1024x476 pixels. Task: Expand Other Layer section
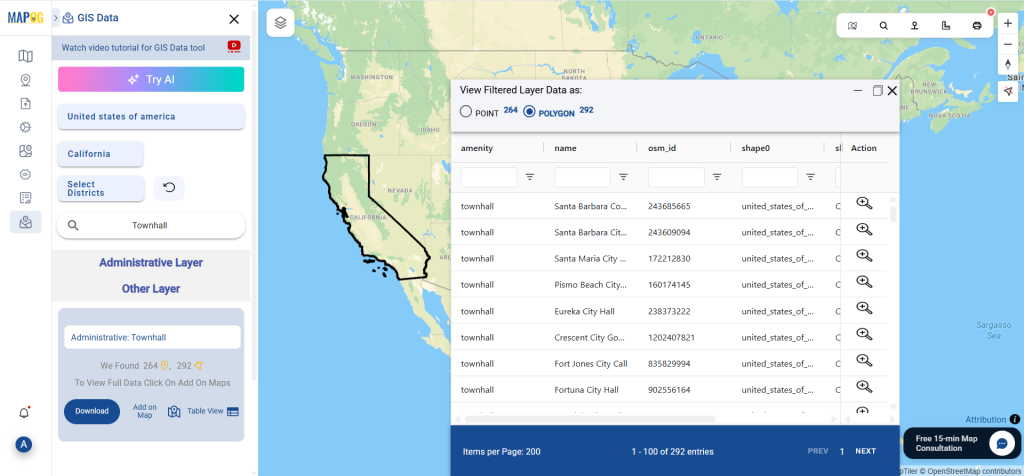coord(151,289)
